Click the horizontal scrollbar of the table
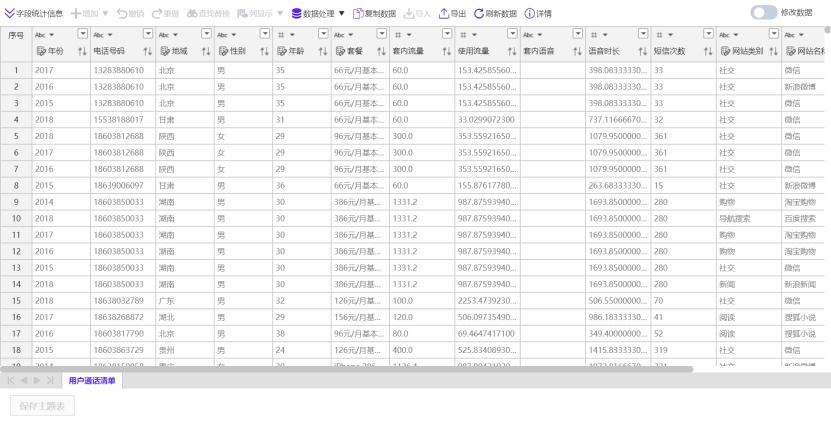The width and height of the screenshot is (831, 421). pos(346,369)
